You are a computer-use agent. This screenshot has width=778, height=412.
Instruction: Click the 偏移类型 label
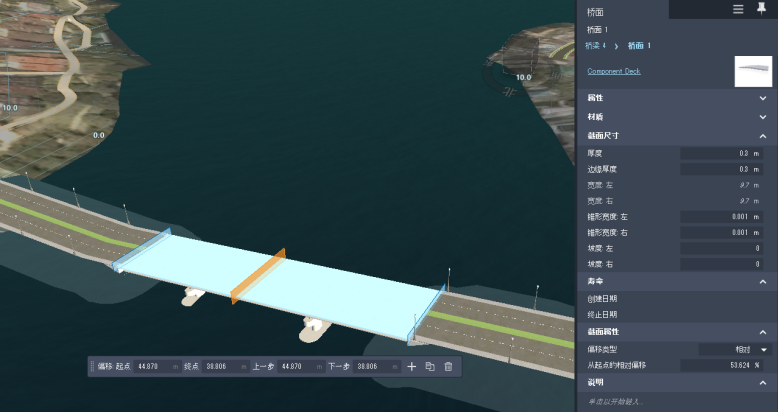point(602,349)
